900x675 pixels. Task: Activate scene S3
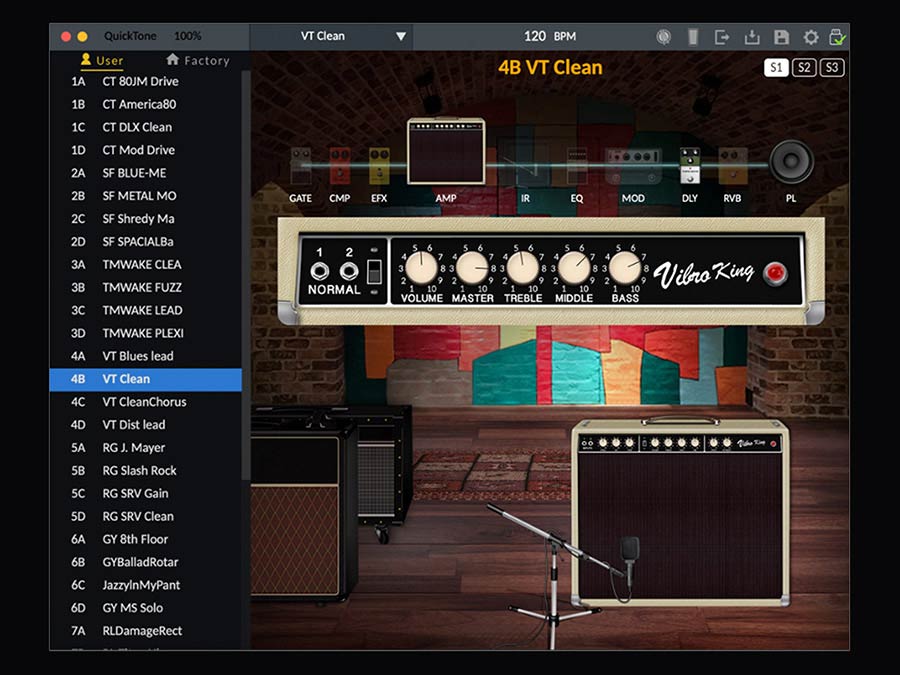point(832,68)
